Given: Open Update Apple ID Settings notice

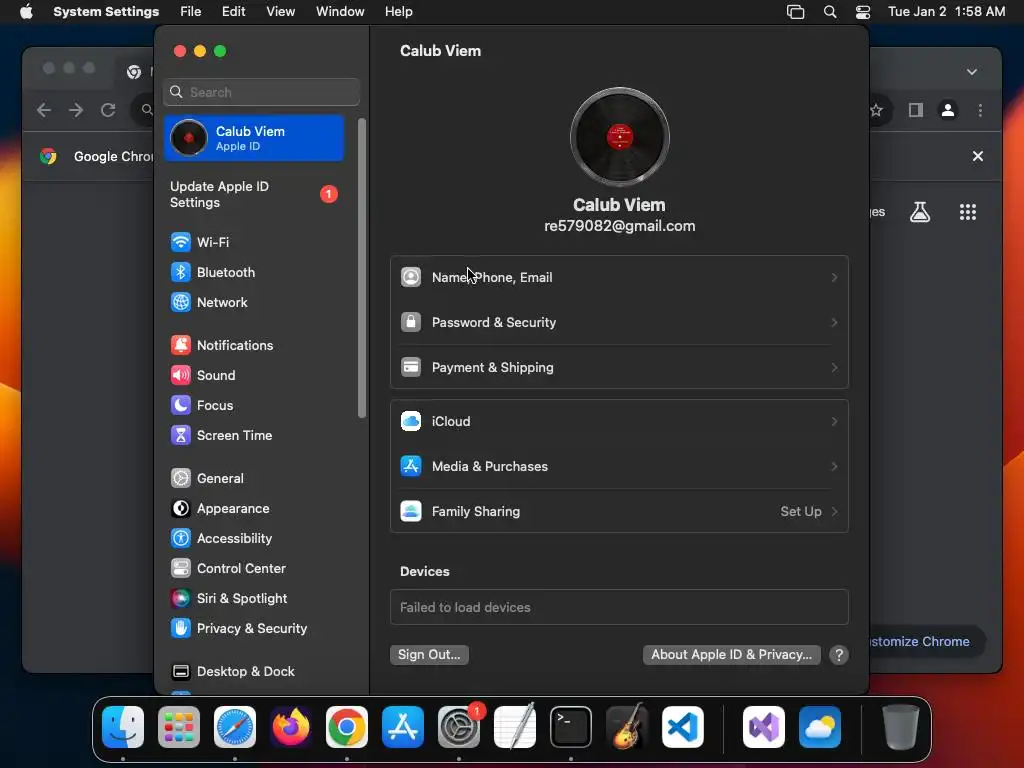Looking at the screenshot, I should (255, 195).
